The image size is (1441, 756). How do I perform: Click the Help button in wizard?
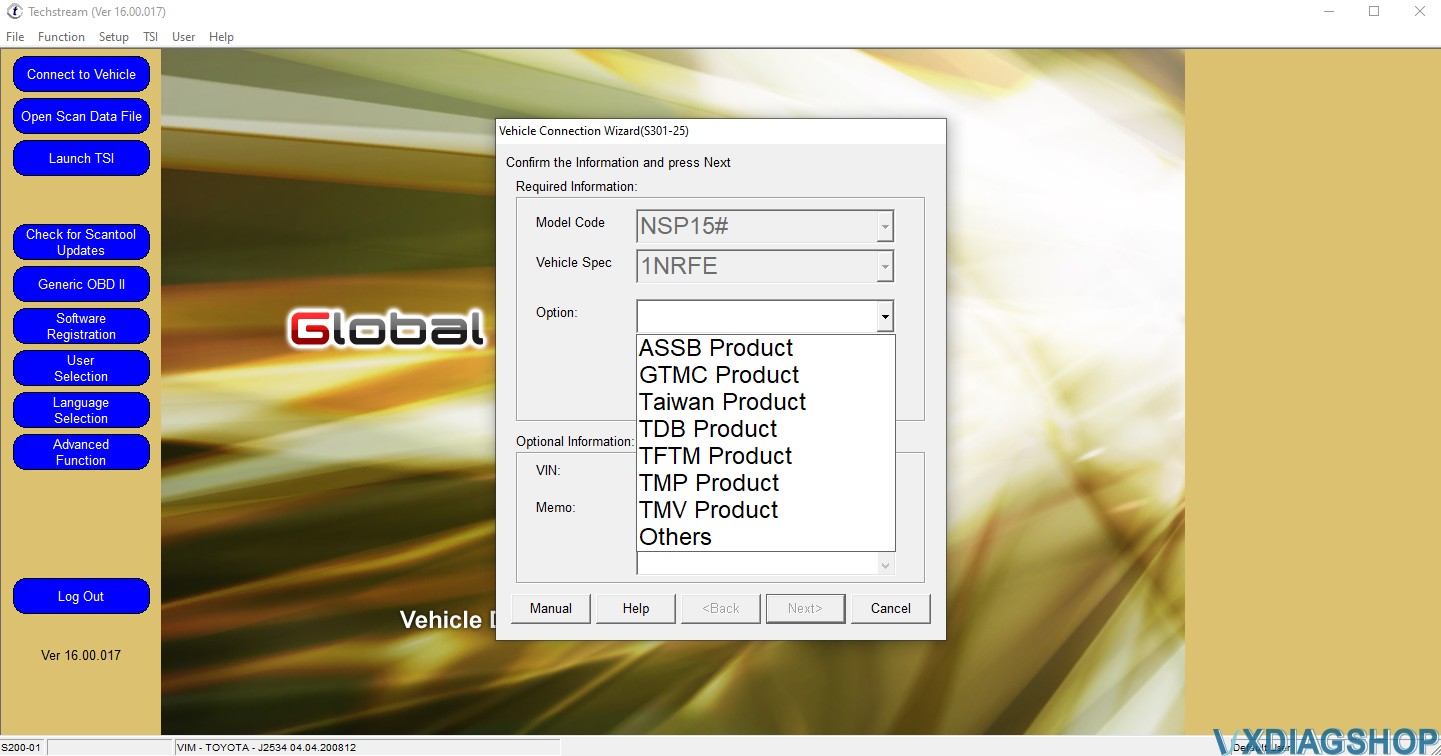point(636,608)
